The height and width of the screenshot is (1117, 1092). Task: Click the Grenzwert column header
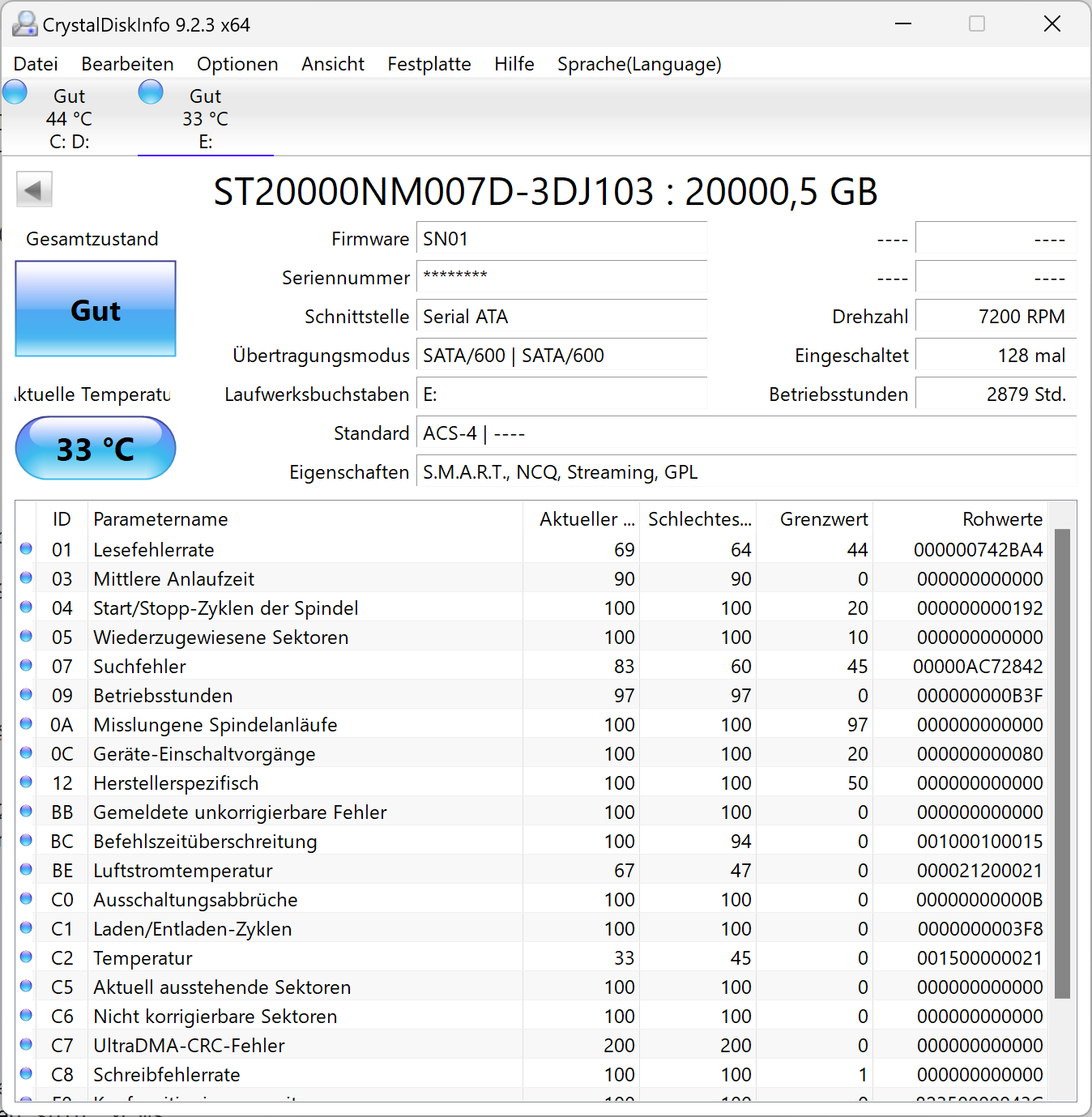(815, 519)
